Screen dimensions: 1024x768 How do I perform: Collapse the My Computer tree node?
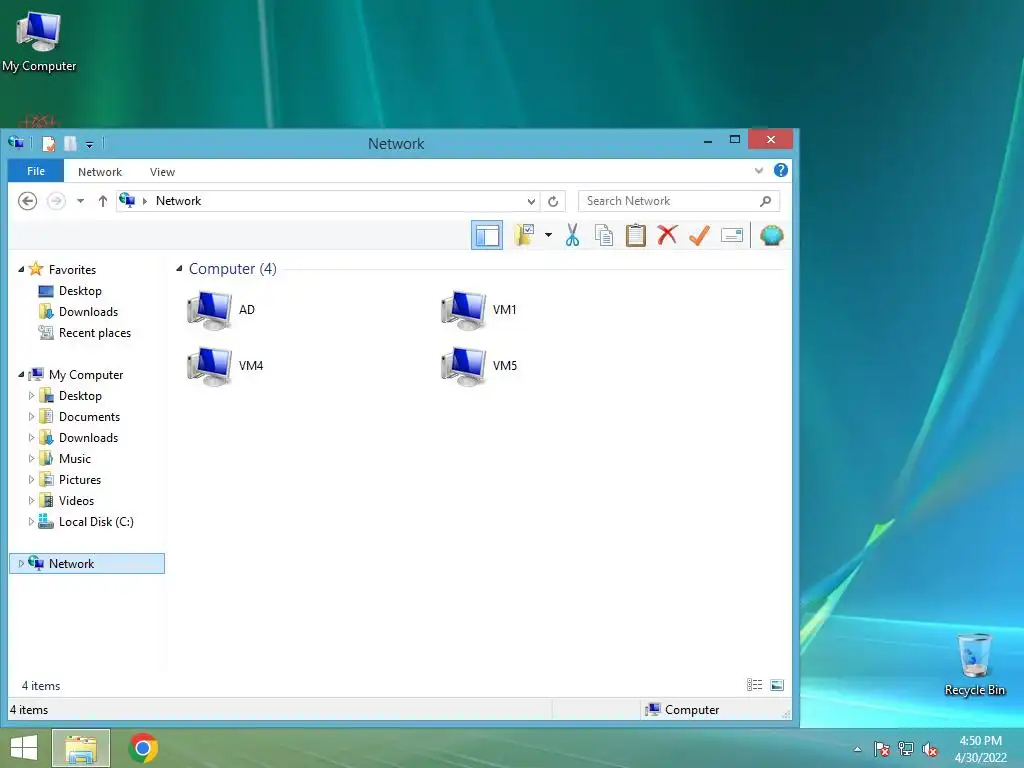[21, 374]
